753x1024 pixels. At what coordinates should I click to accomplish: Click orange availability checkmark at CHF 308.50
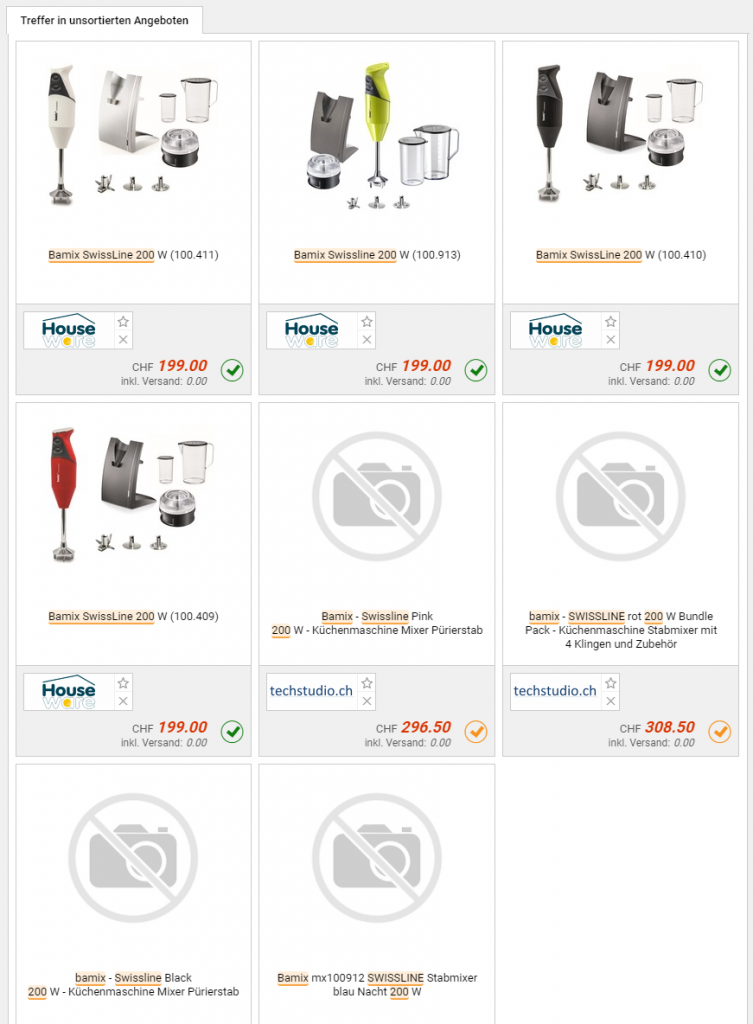(720, 731)
